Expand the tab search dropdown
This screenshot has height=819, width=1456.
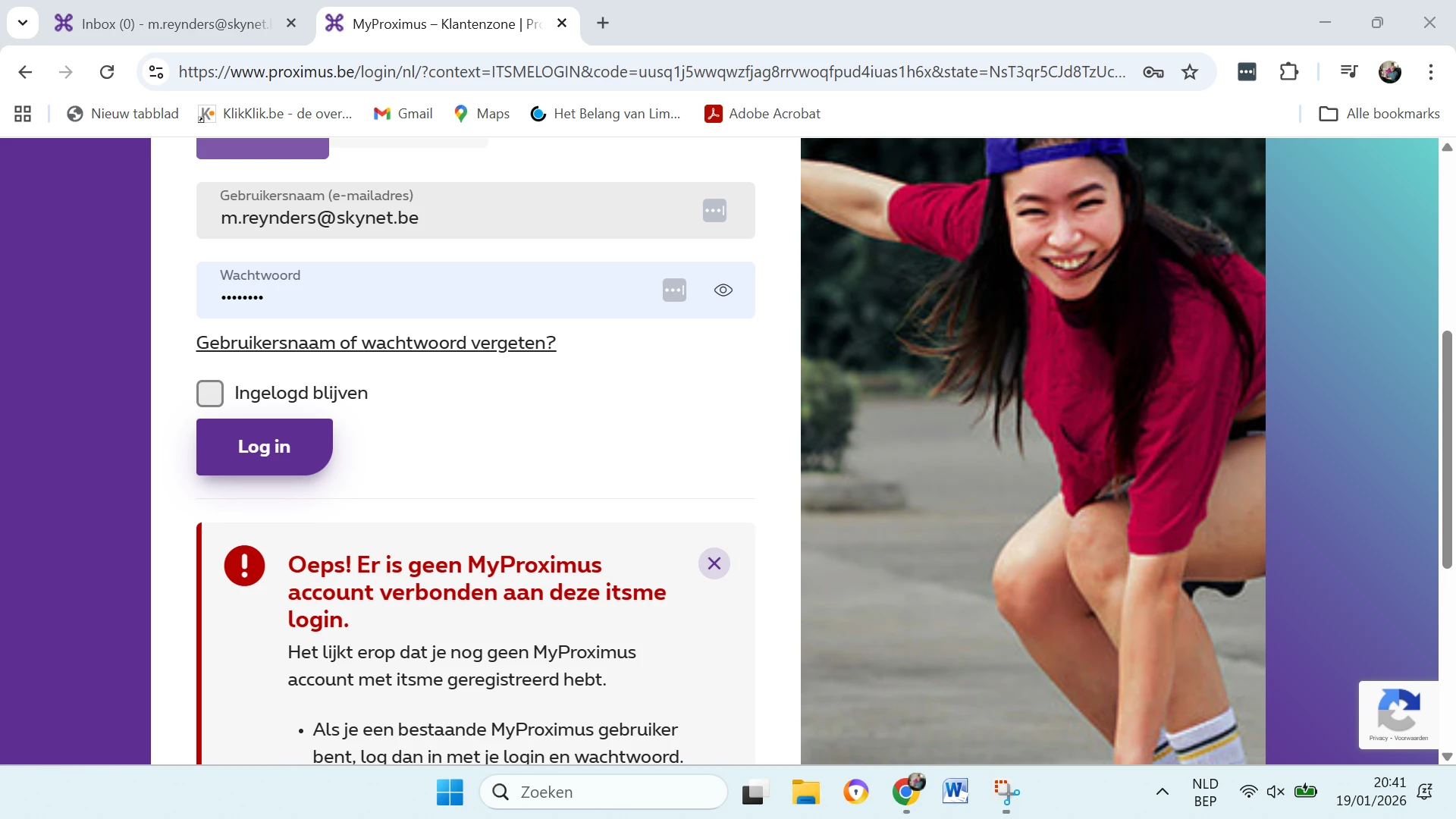pyautogui.click(x=23, y=23)
